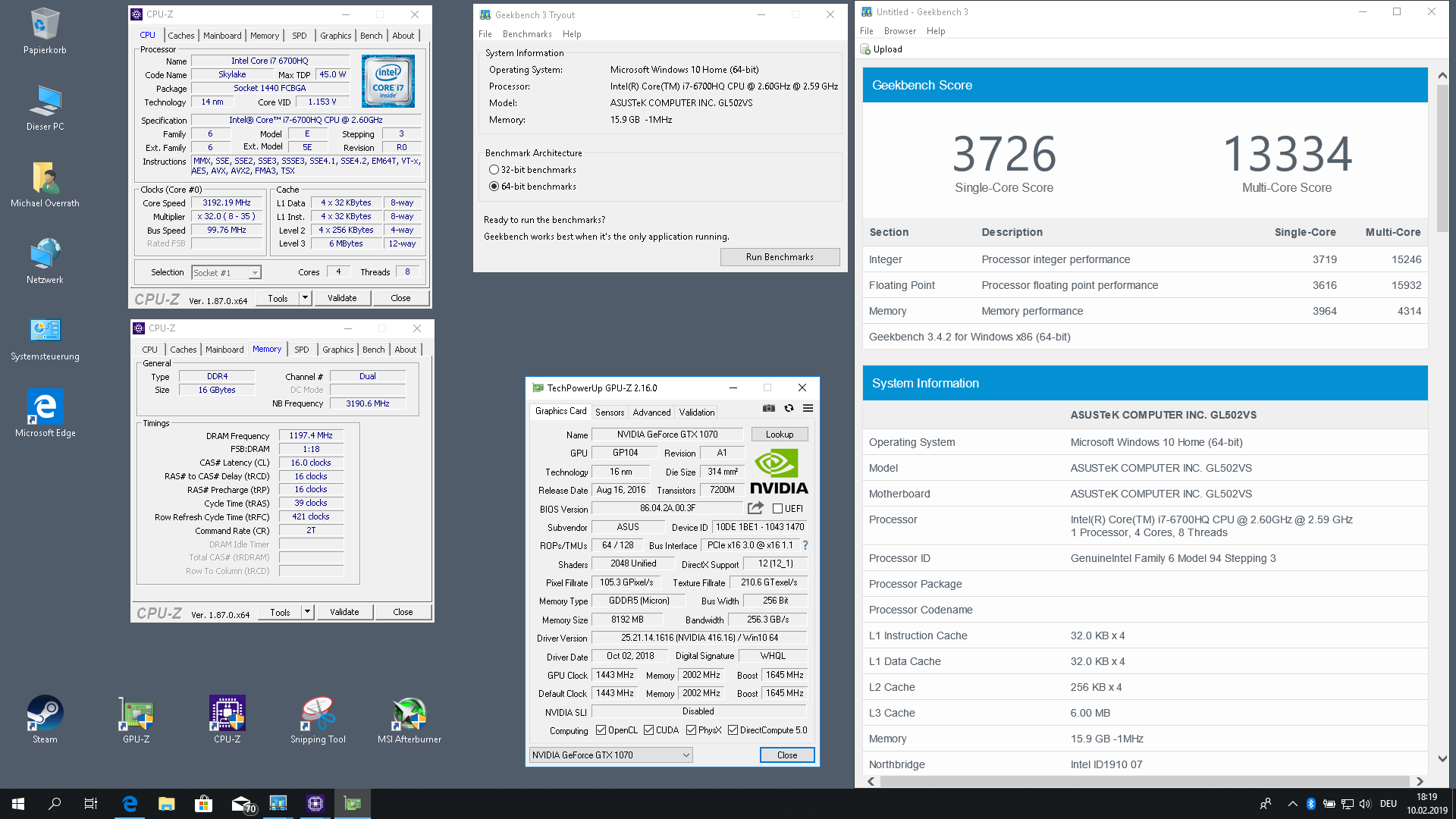Screen dimensions: 1456x819
Task: Click the Upload icon in Geekbench 3
Action: [x=865, y=49]
